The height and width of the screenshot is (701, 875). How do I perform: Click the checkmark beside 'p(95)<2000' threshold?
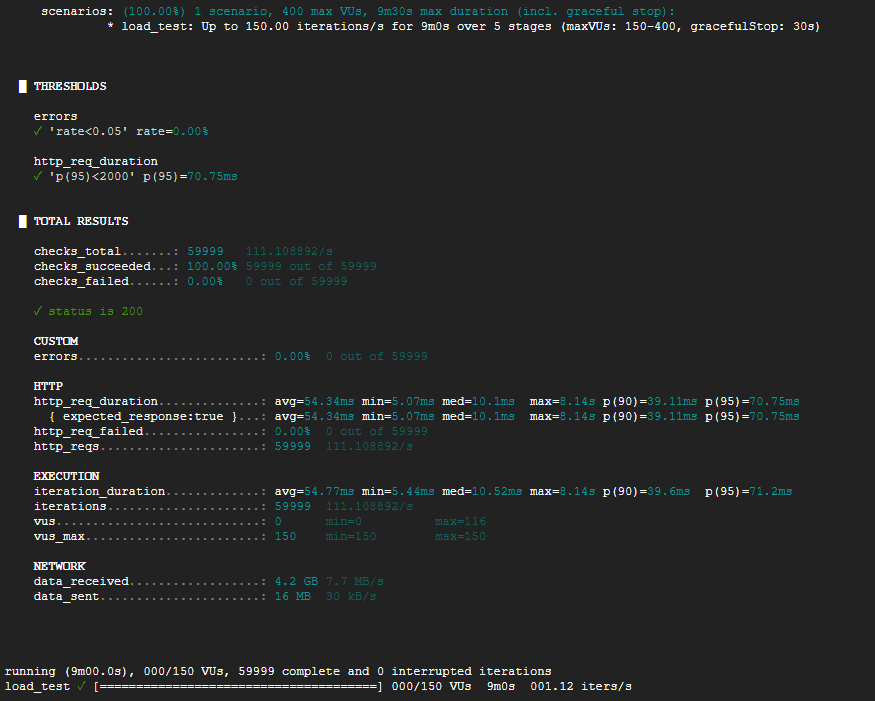click(x=38, y=176)
